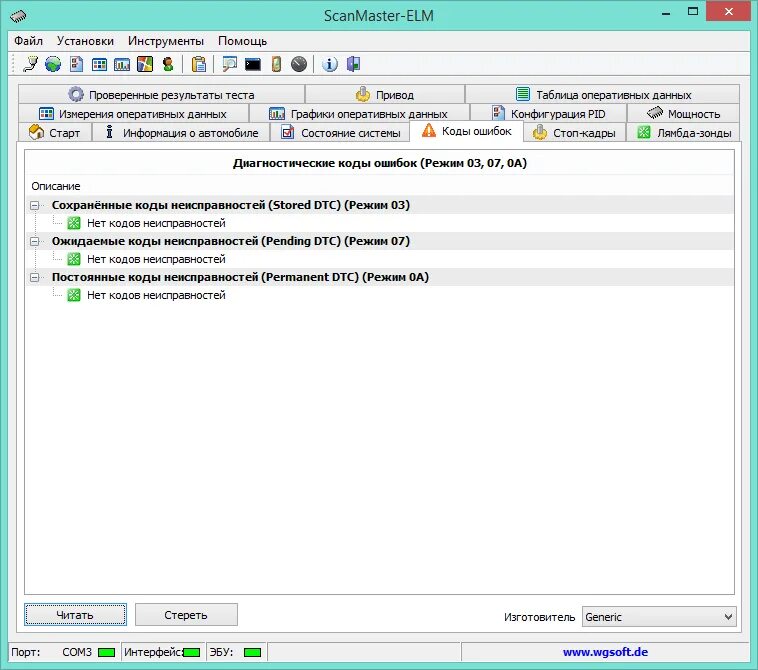
Task: Open the Установки menu
Action: [x=85, y=41]
